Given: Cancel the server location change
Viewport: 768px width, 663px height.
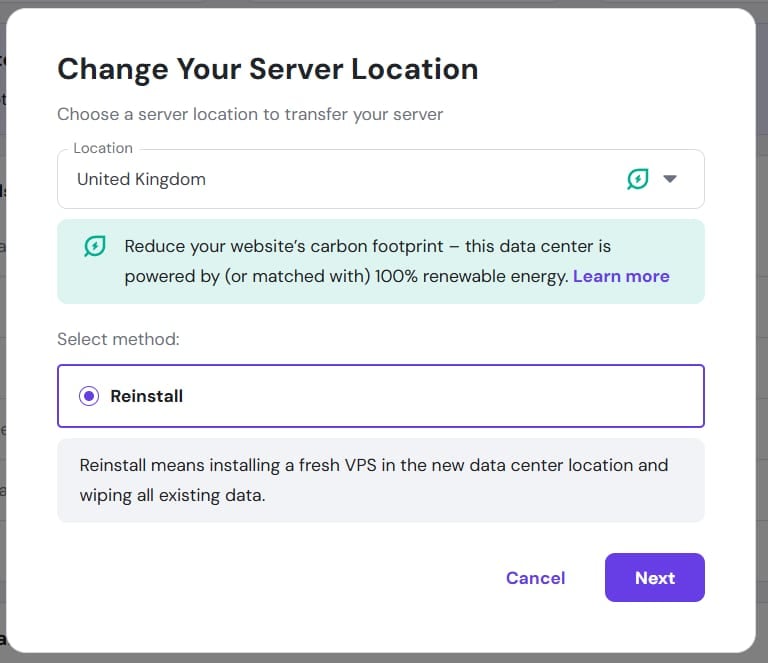Looking at the screenshot, I should click(x=535, y=578).
